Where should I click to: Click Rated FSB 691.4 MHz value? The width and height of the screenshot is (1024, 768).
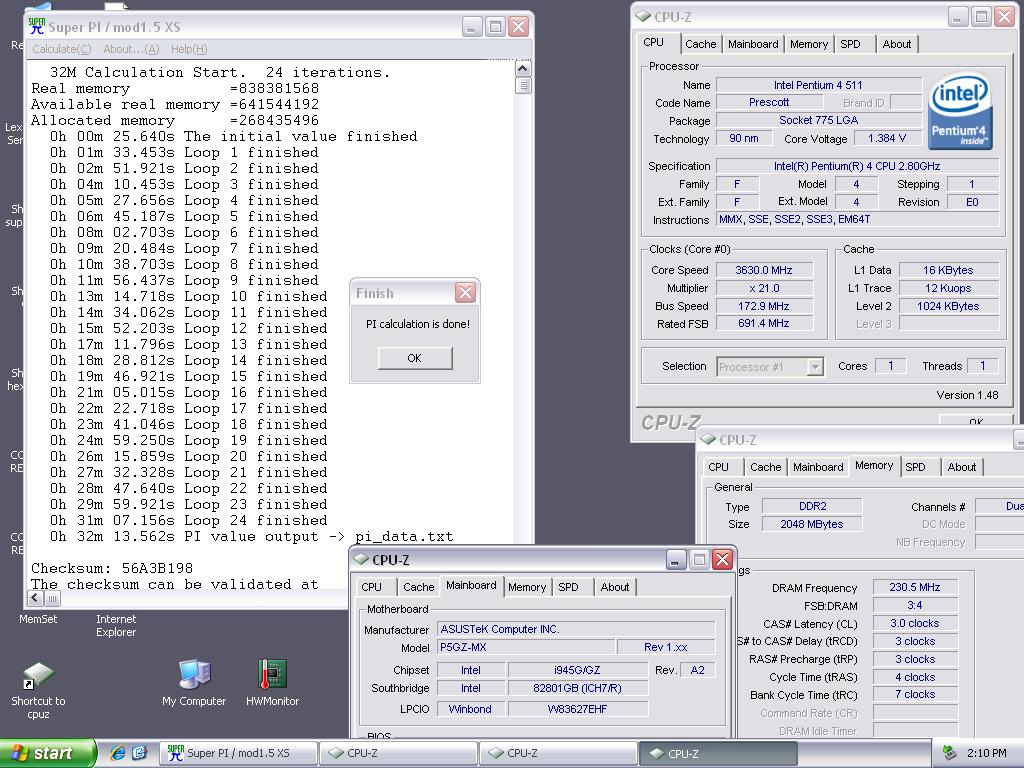[x=764, y=323]
